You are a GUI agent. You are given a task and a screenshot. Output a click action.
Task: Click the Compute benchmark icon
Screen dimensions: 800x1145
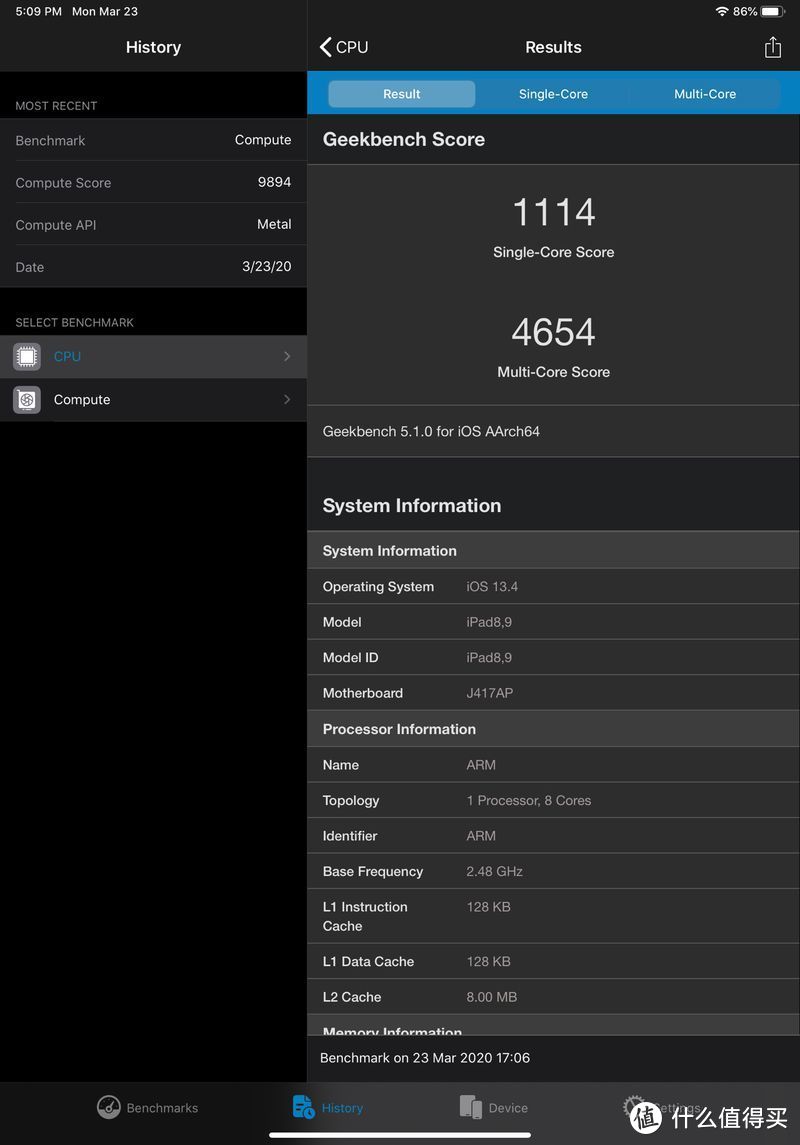click(x=27, y=399)
